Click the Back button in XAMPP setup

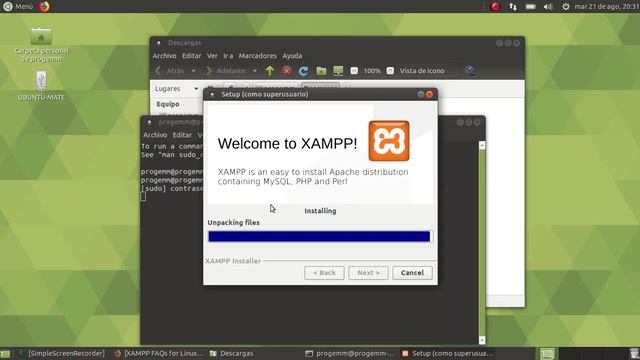point(324,273)
